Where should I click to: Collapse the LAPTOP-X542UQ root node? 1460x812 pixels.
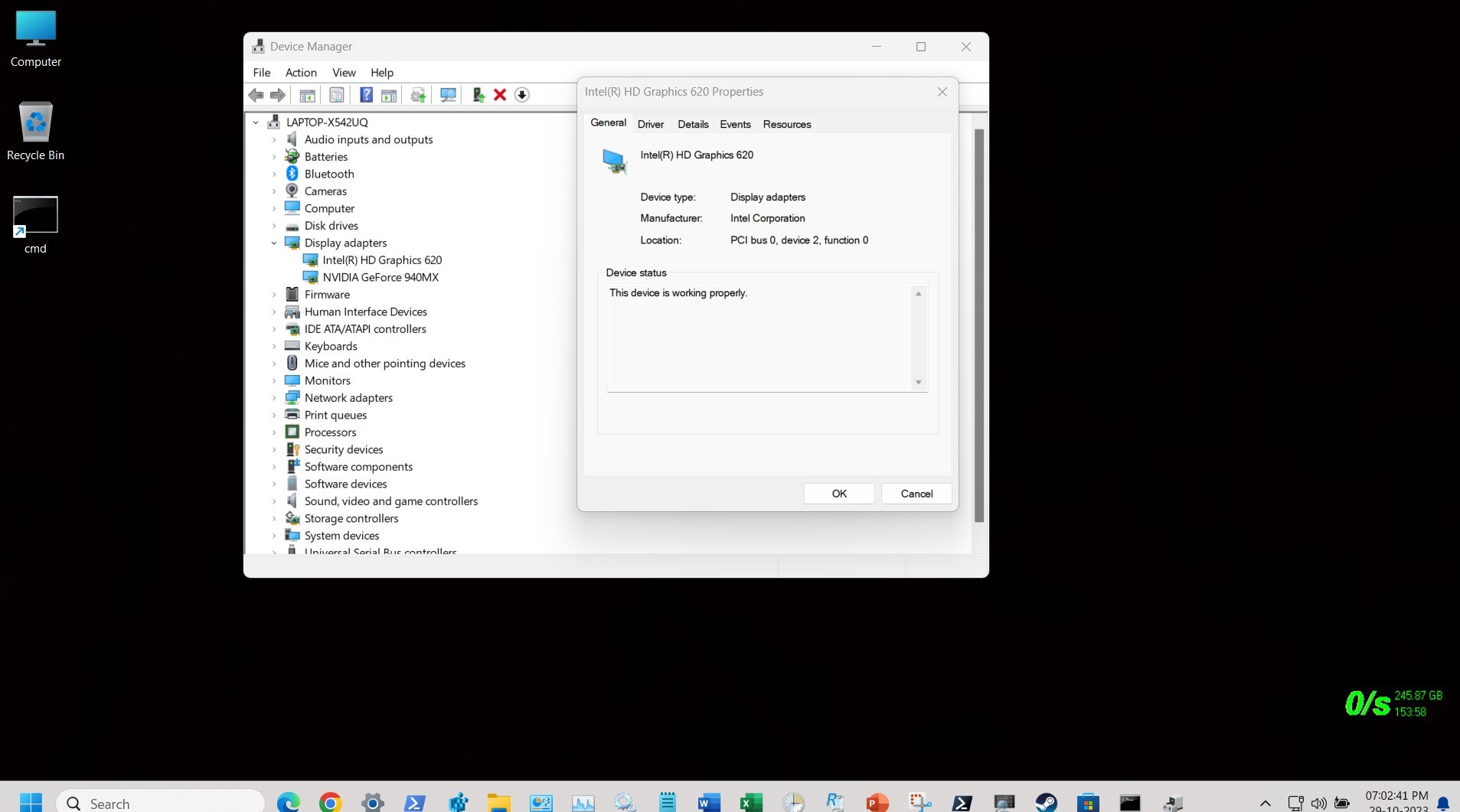click(x=256, y=122)
